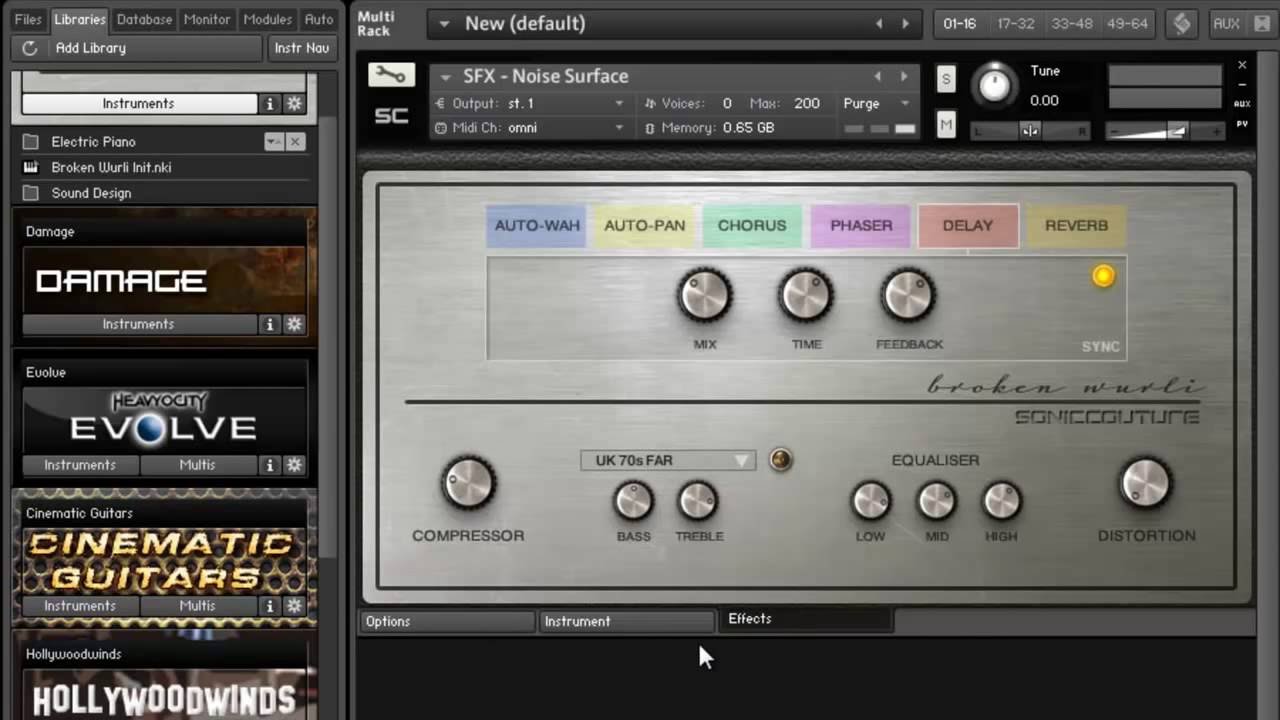The image size is (1280, 720).
Task: Open the UK 70s FAR cabinet dropdown
Action: (667, 460)
